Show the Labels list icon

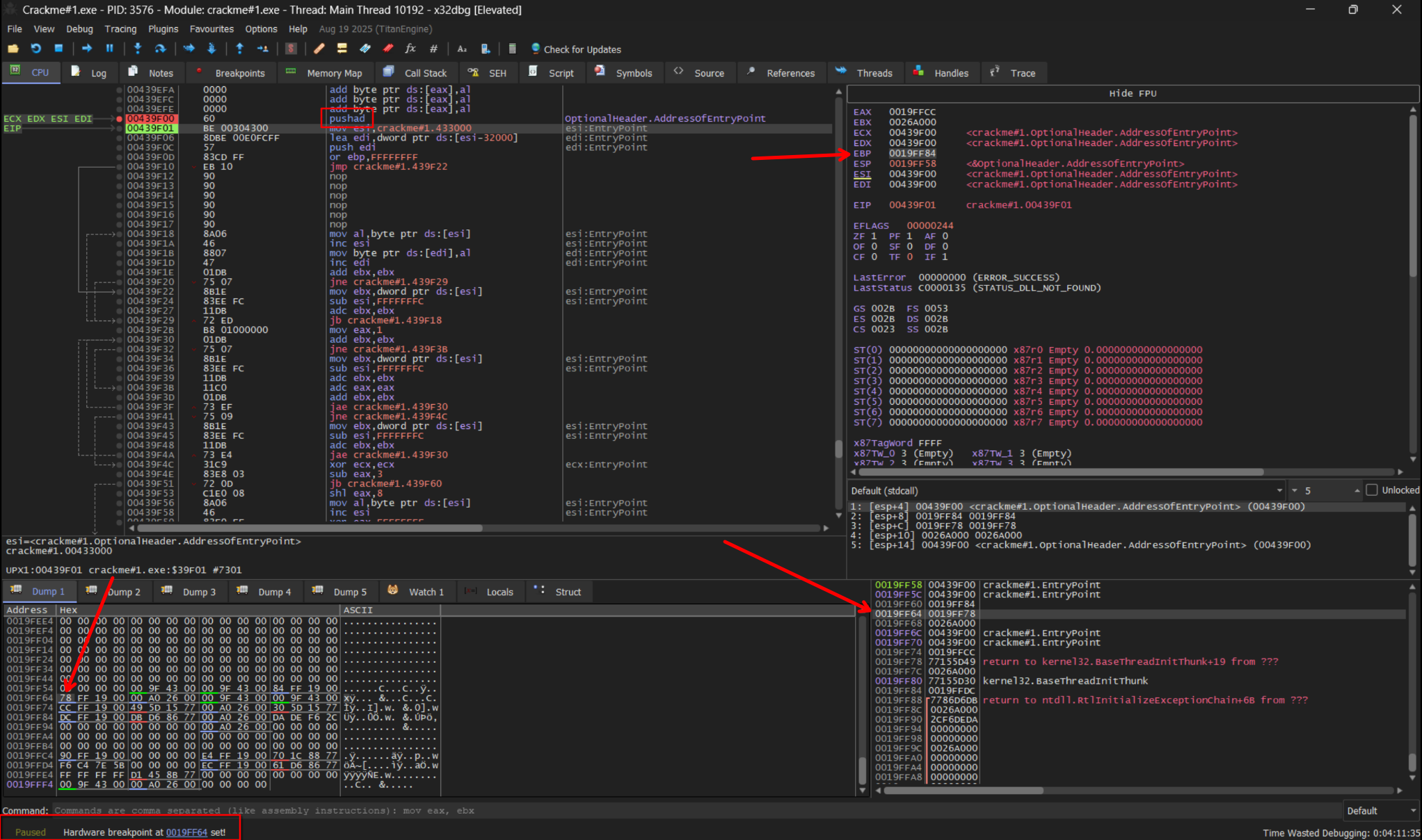365,49
